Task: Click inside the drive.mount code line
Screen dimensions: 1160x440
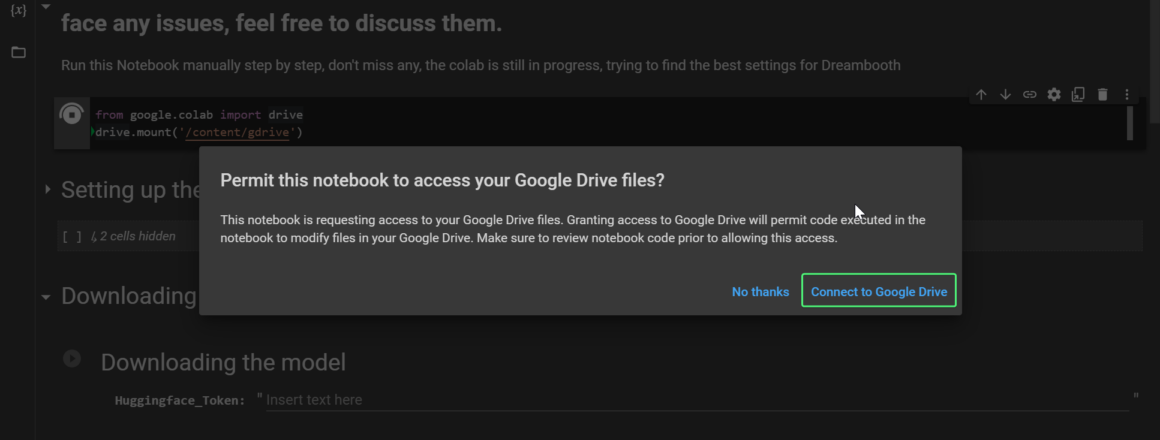Action: (x=200, y=132)
